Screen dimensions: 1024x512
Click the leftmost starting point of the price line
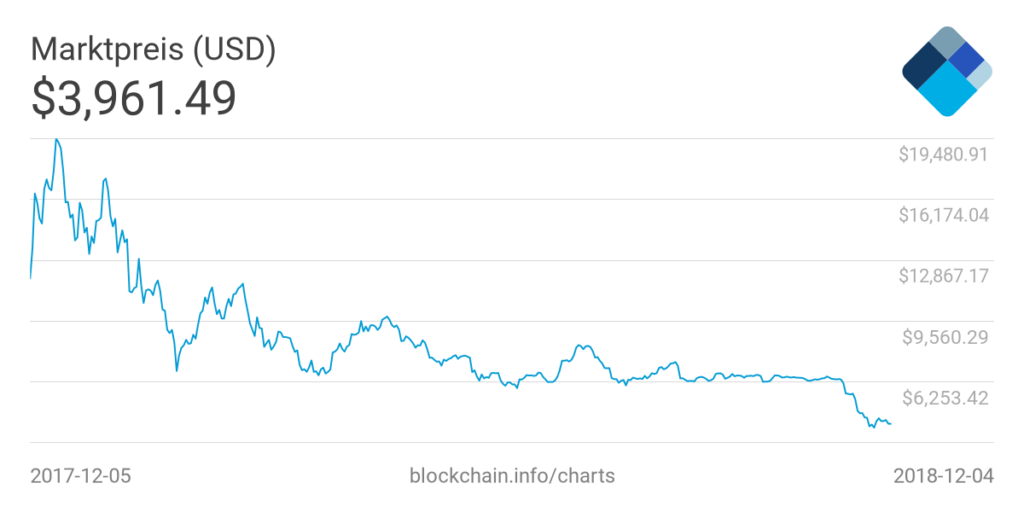coord(30,278)
